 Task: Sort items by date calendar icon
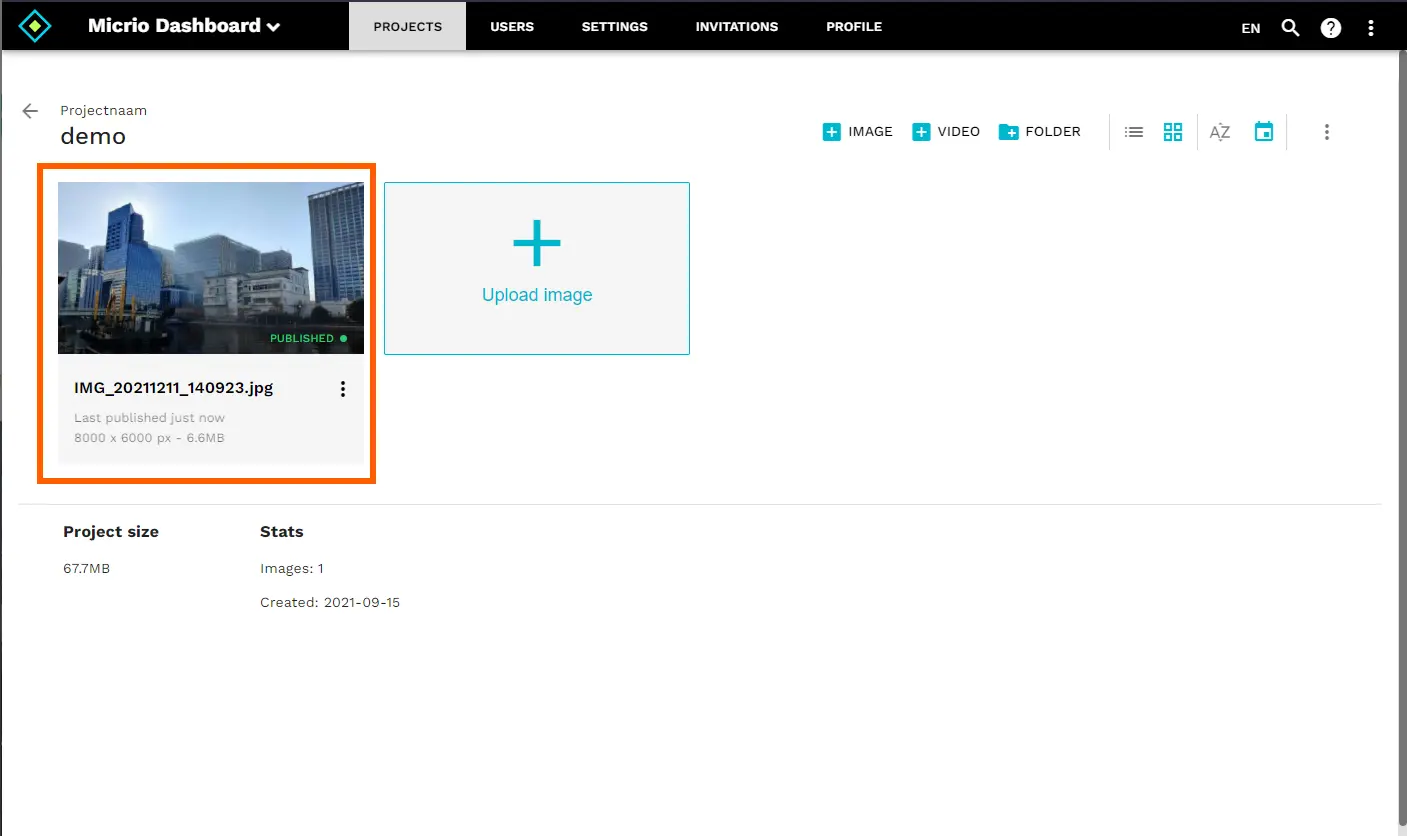tap(1264, 132)
